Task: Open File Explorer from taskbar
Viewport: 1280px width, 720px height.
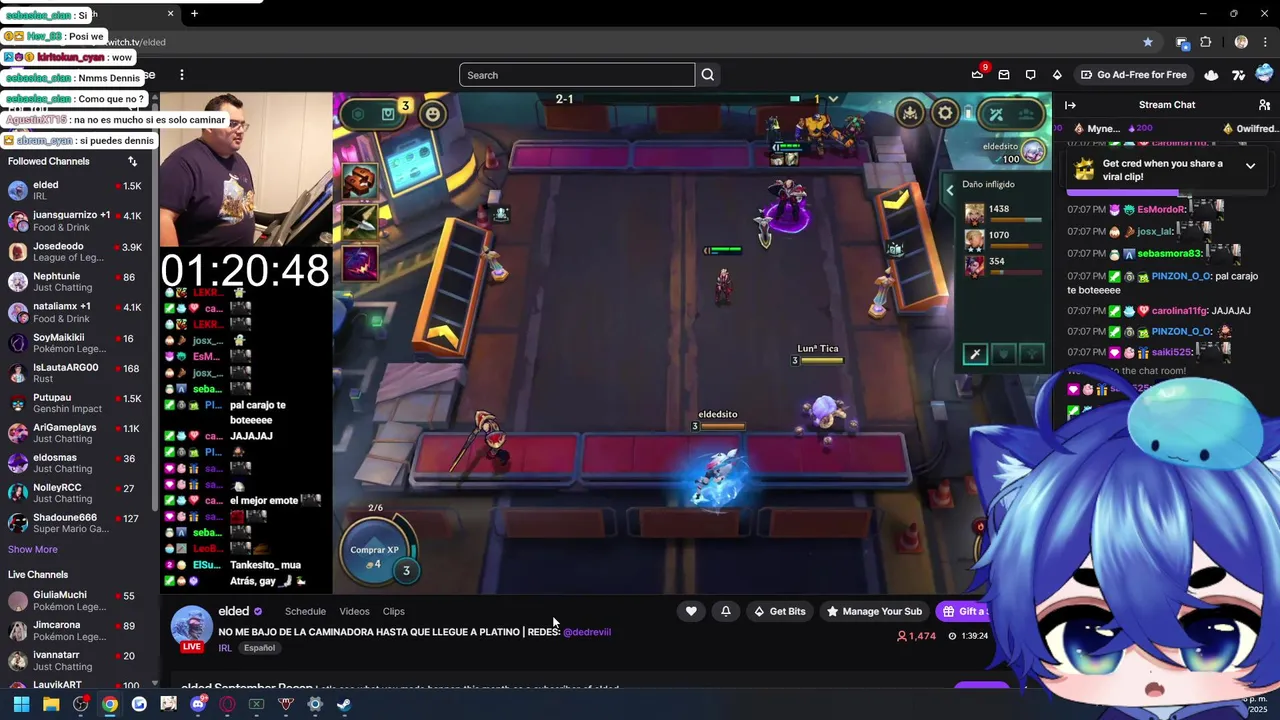Action: tap(51, 704)
